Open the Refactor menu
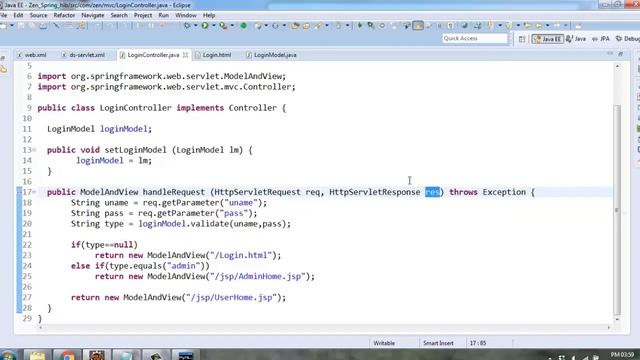640x360 pixels. tap(64, 15)
